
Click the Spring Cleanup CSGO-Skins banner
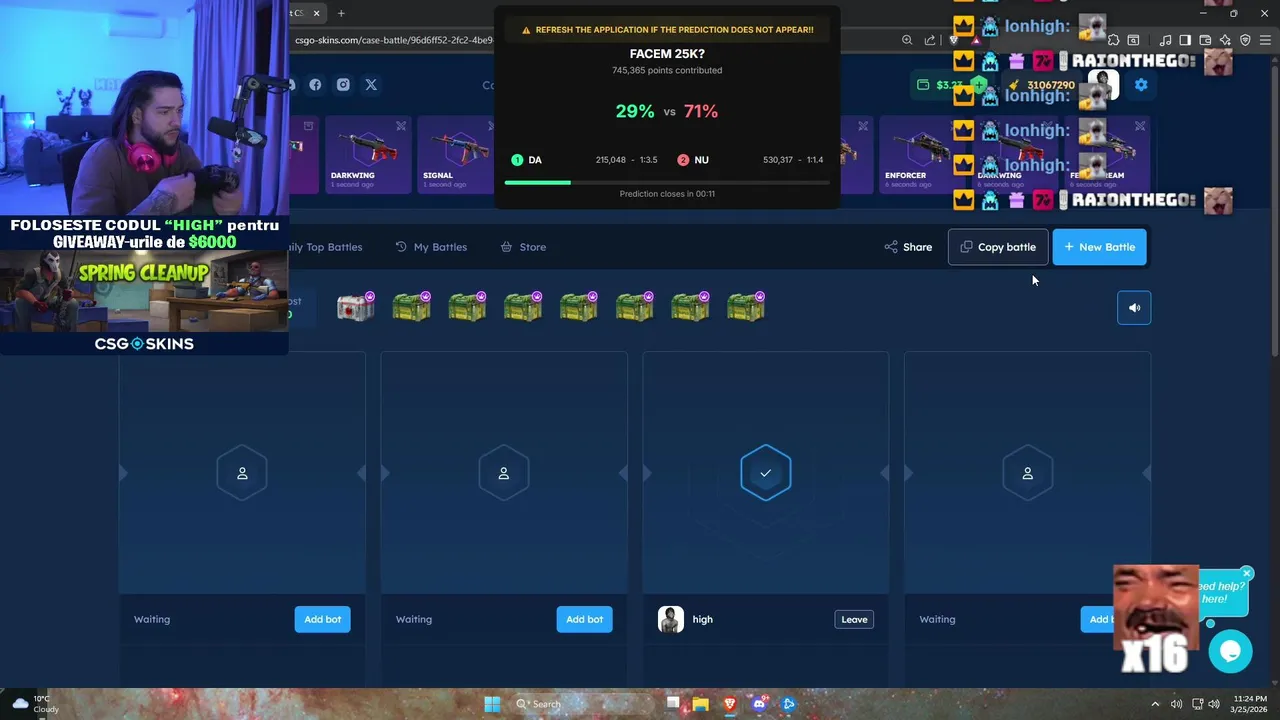(x=144, y=304)
